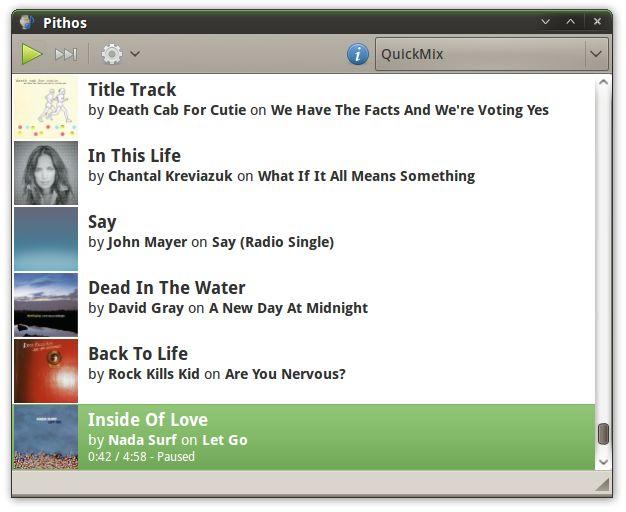Select the song In This Life

click(135, 155)
